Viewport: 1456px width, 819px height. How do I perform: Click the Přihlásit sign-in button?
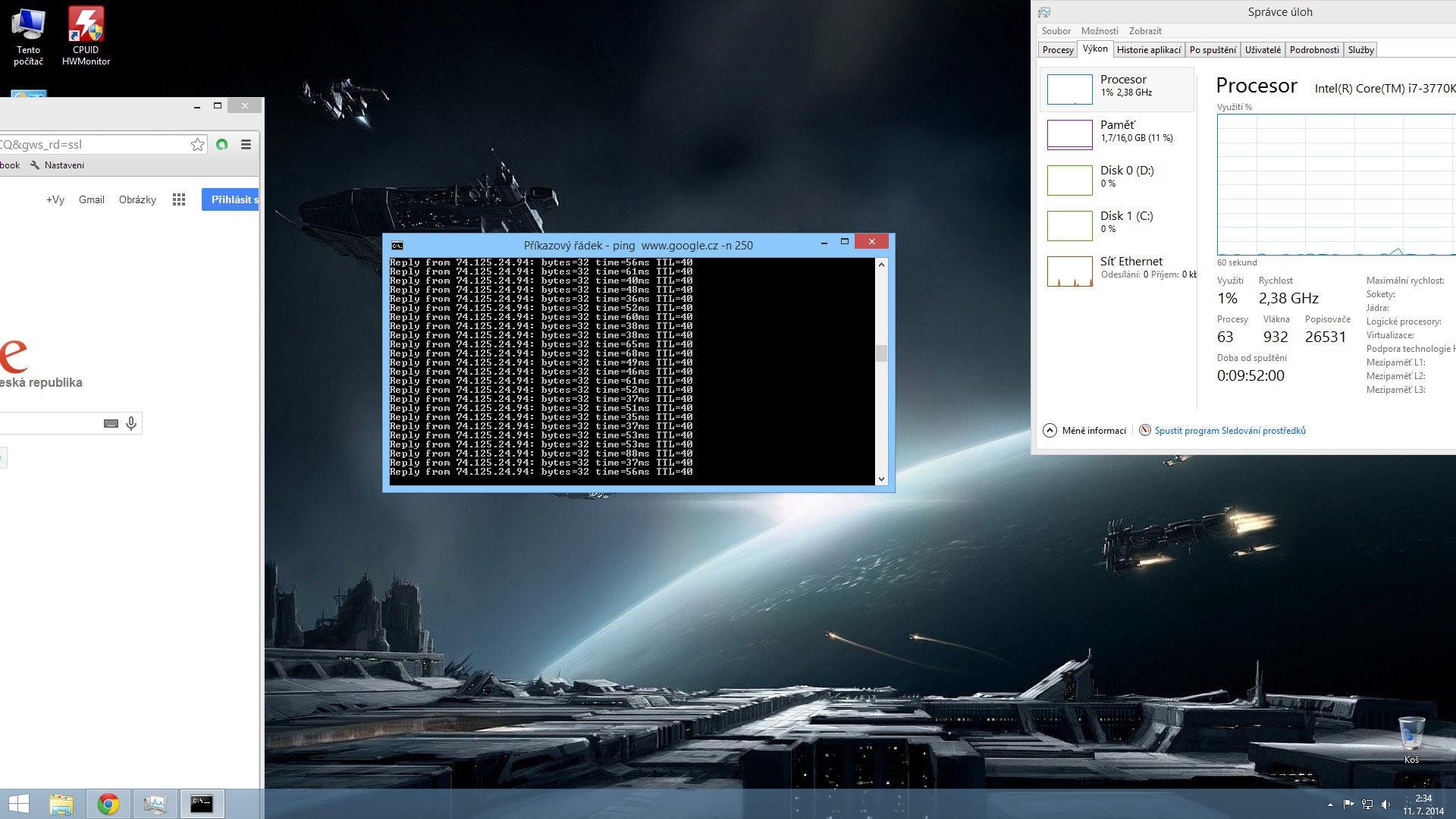pyautogui.click(x=231, y=199)
